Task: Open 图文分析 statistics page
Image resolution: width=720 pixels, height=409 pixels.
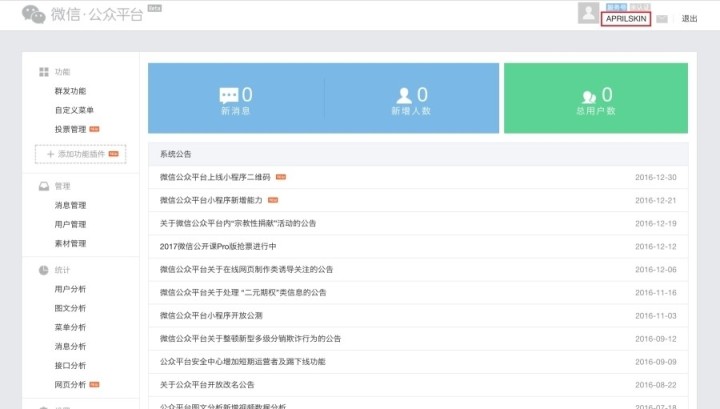Action: coord(70,308)
